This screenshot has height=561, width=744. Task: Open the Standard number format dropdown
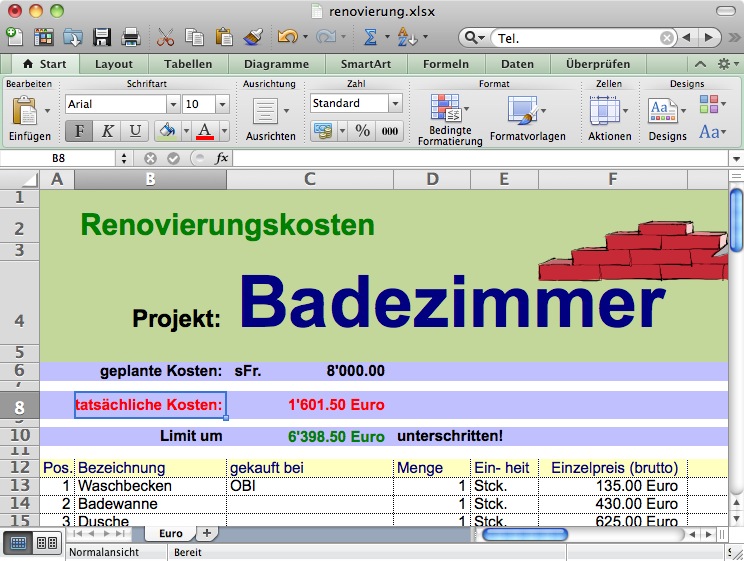pos(395,103)
